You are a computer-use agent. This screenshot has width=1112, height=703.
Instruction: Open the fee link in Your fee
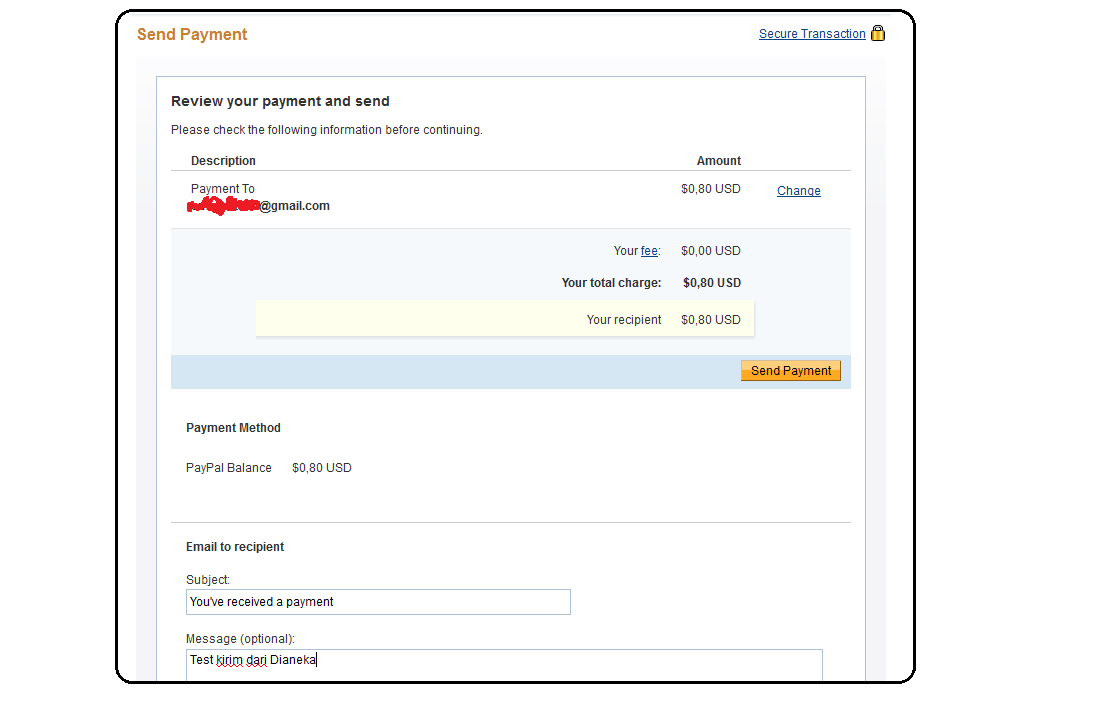pyautogui.click(x=649, y=251)
